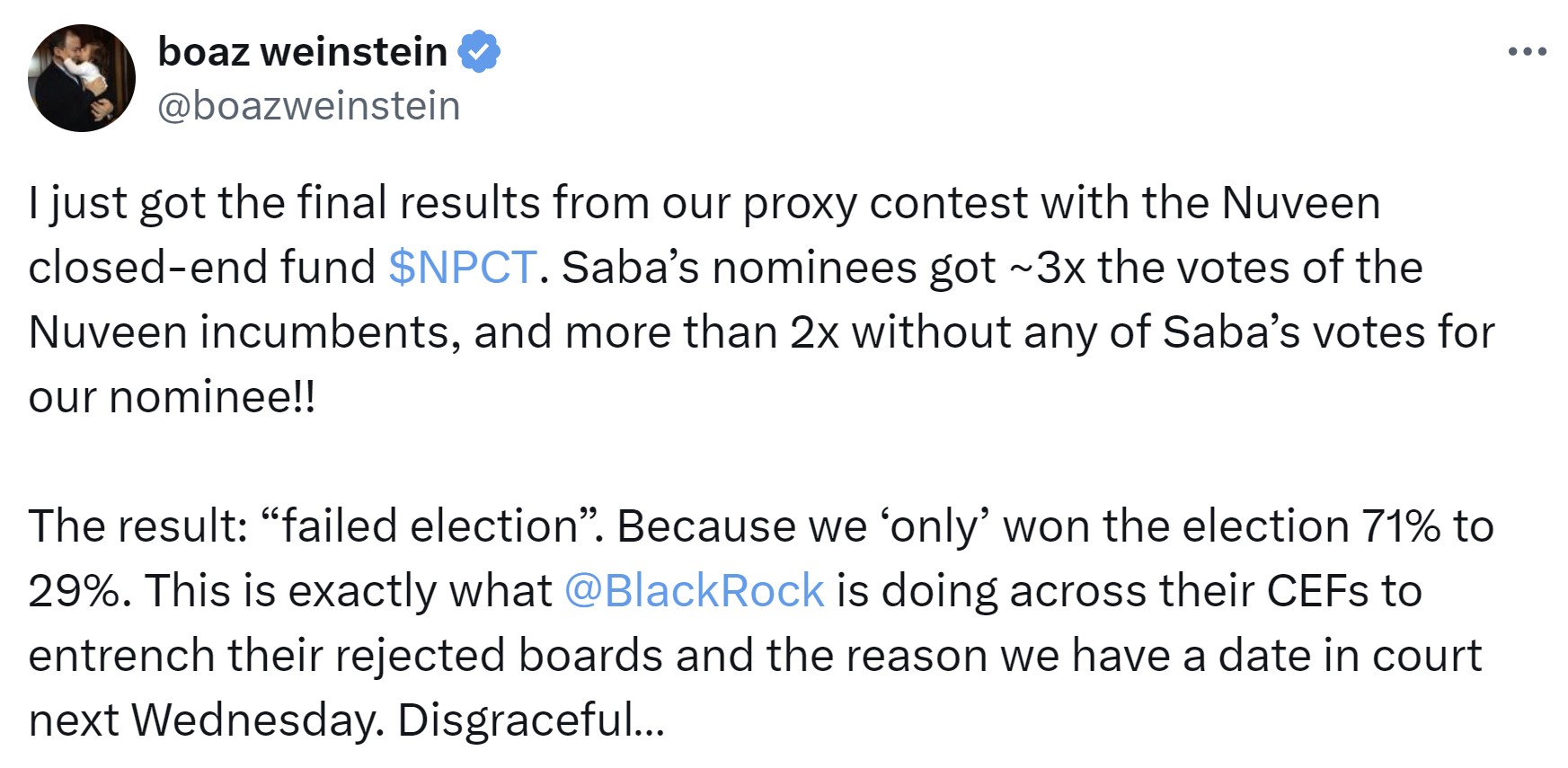Click the phrase "closed-end fund"
Viewport: 1568px width, 768px height.
tap(201, 268)
